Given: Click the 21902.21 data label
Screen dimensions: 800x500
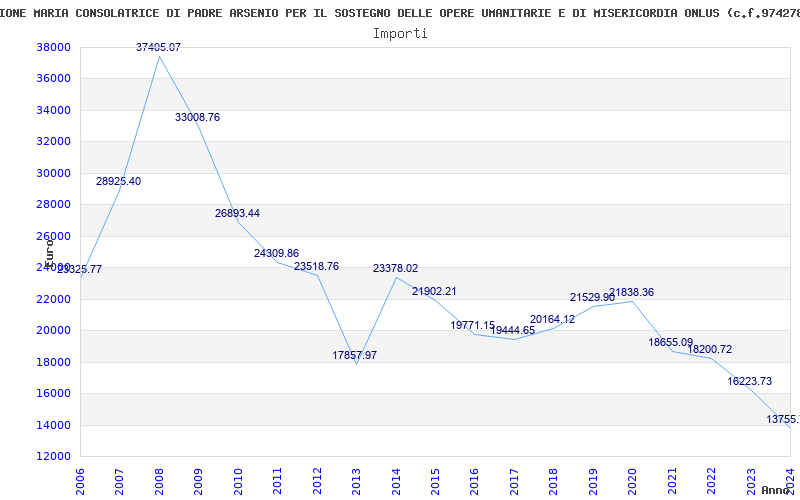Looking at the screenshot, I should click(434, 291).
